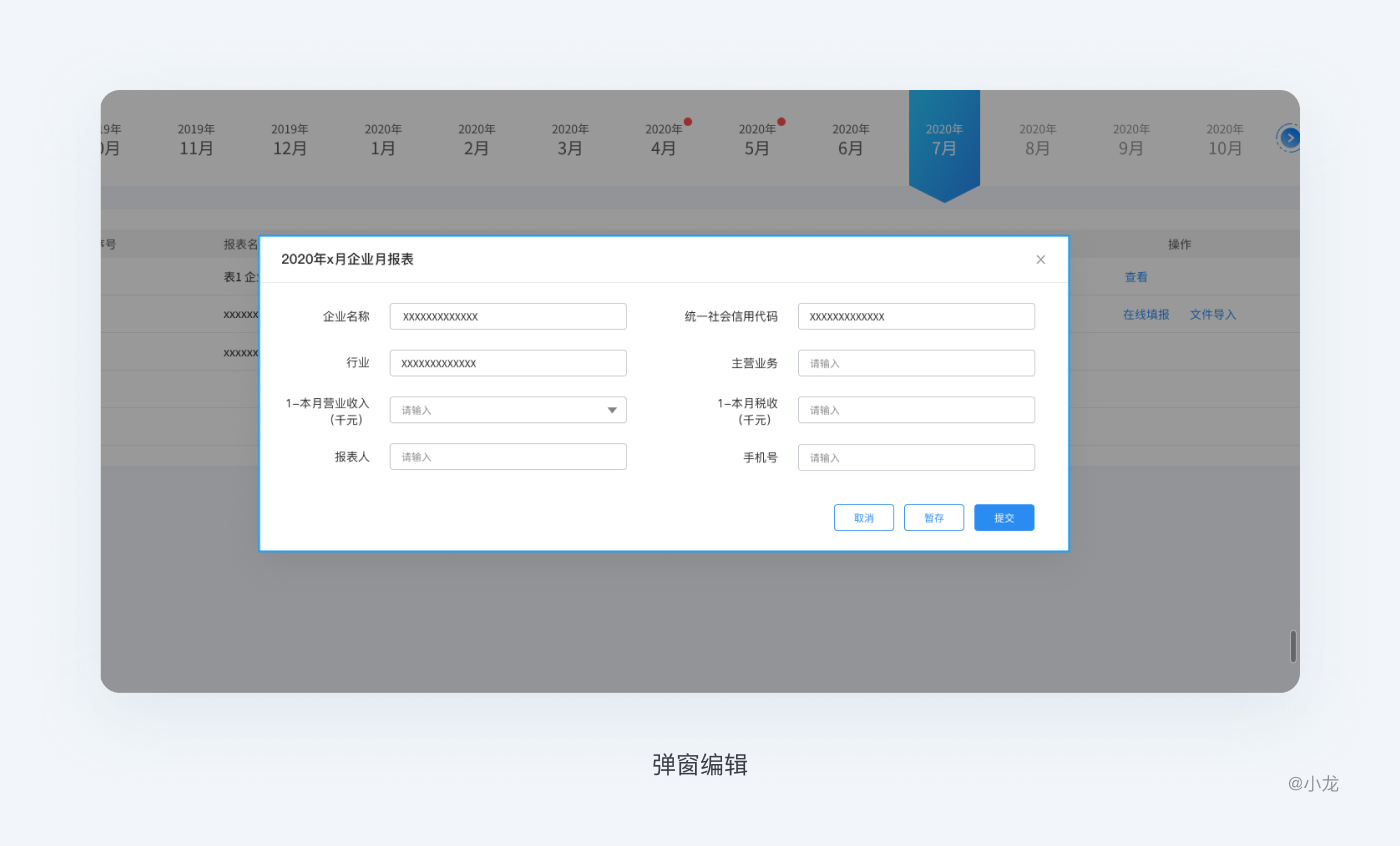Select the 2020年4月 month with red dot
The image size is (1400, 846).
point(664,140)
